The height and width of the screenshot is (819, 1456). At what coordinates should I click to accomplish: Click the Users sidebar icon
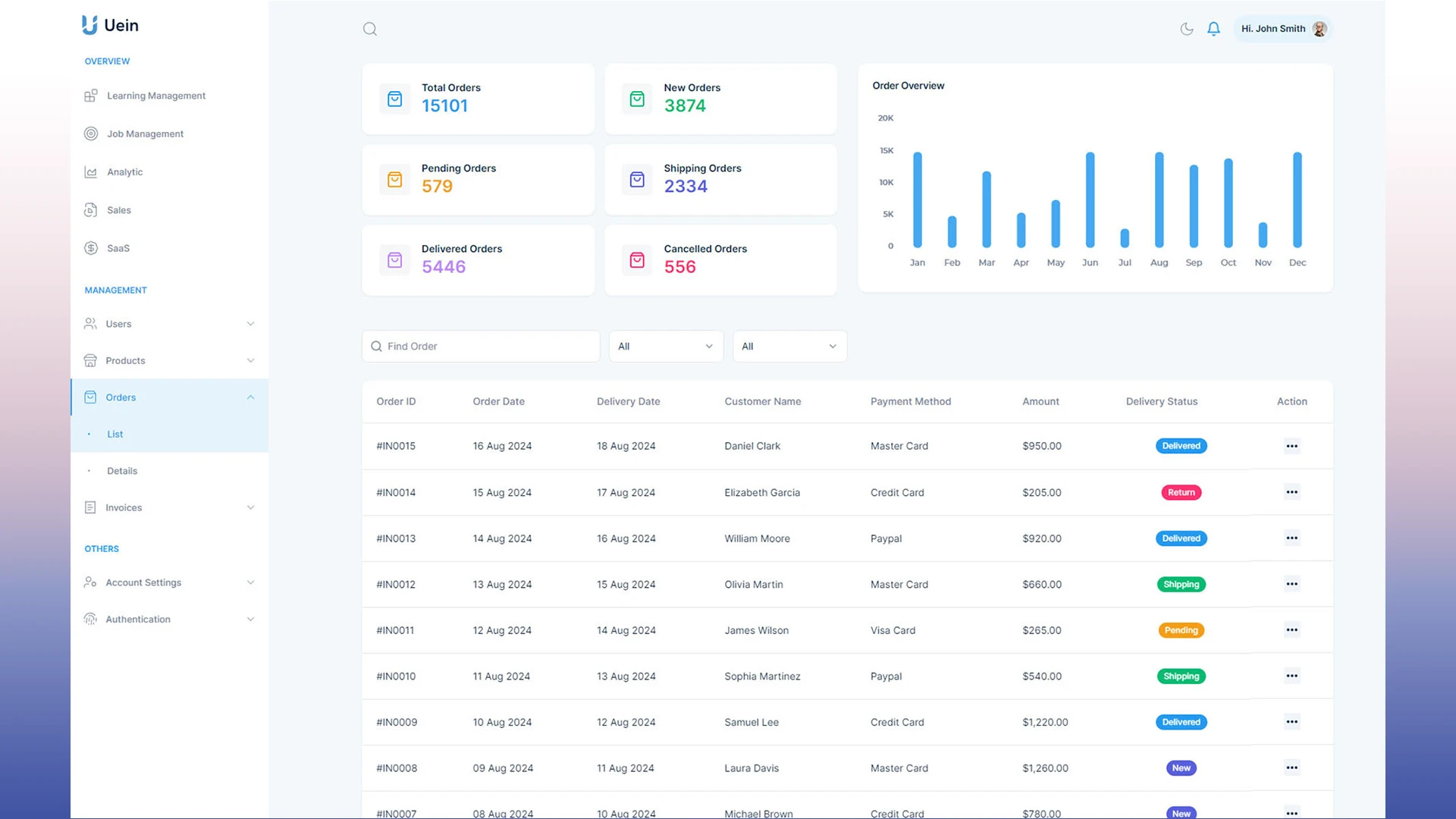pos(90,324)
